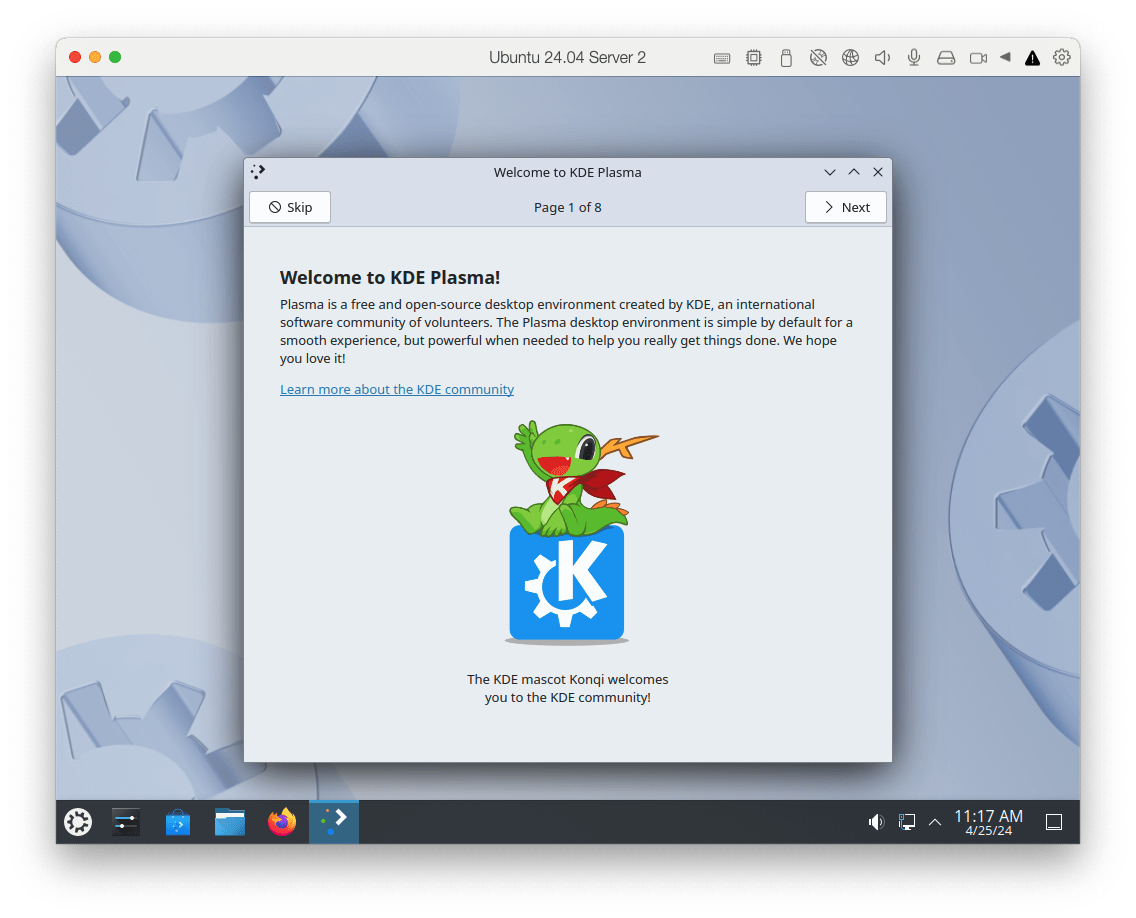Close the Ubuntu 24.04 Server 2 VM window
Viewport: 1136px width, 918px height.
75,57
